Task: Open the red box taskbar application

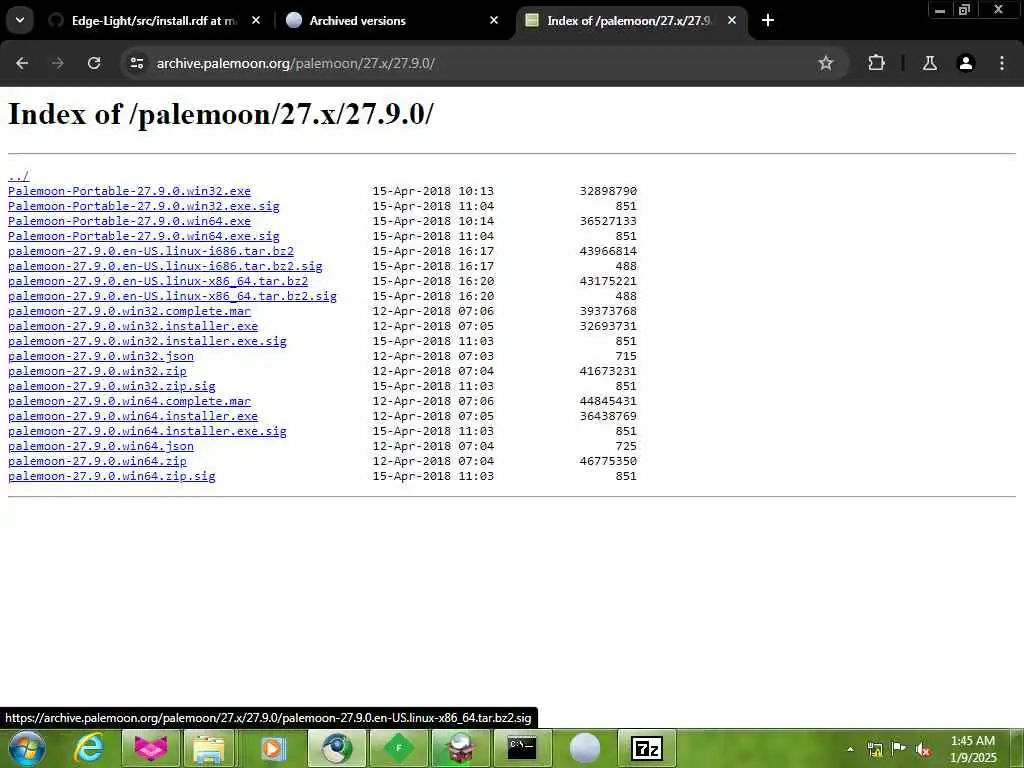Action: 461,748
